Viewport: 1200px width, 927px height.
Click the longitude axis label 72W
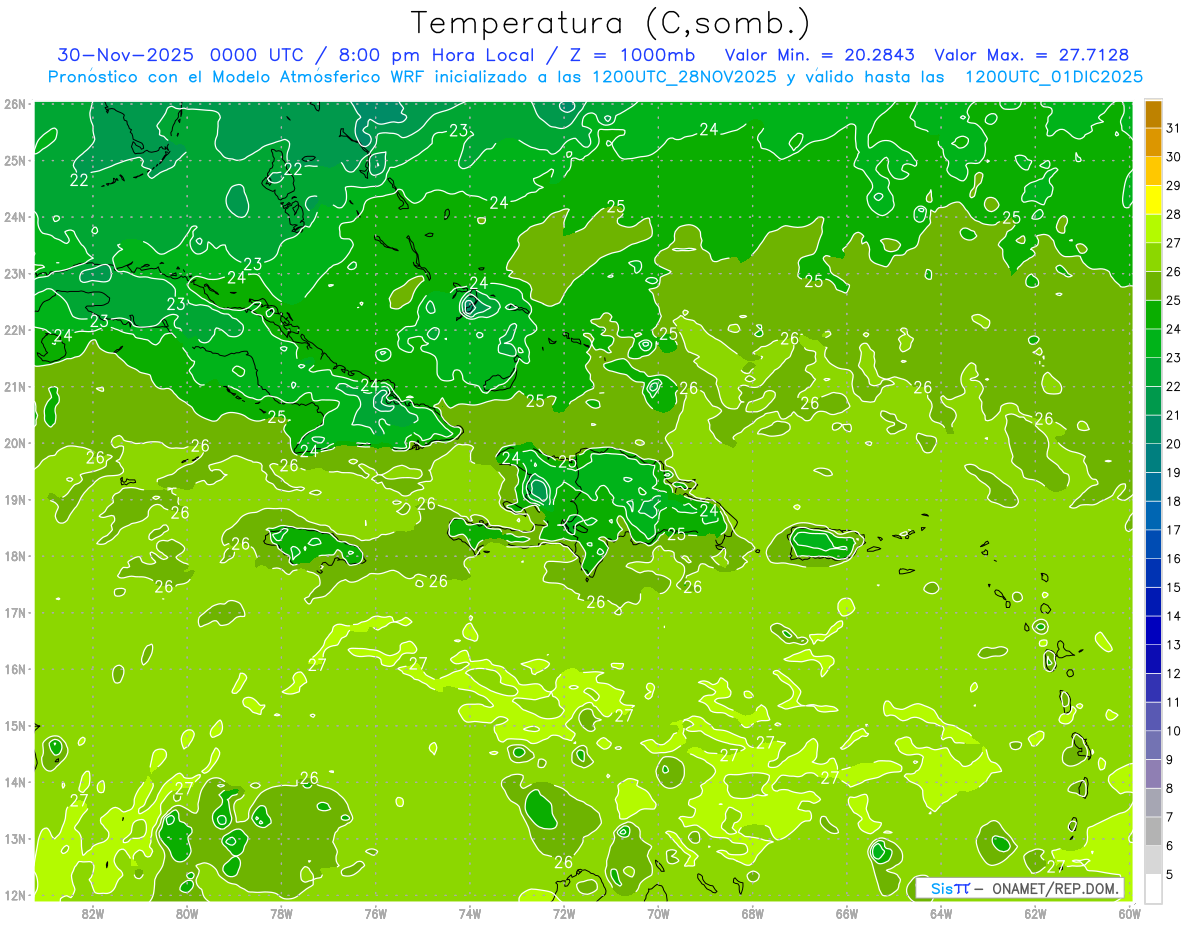coord(564,914)
